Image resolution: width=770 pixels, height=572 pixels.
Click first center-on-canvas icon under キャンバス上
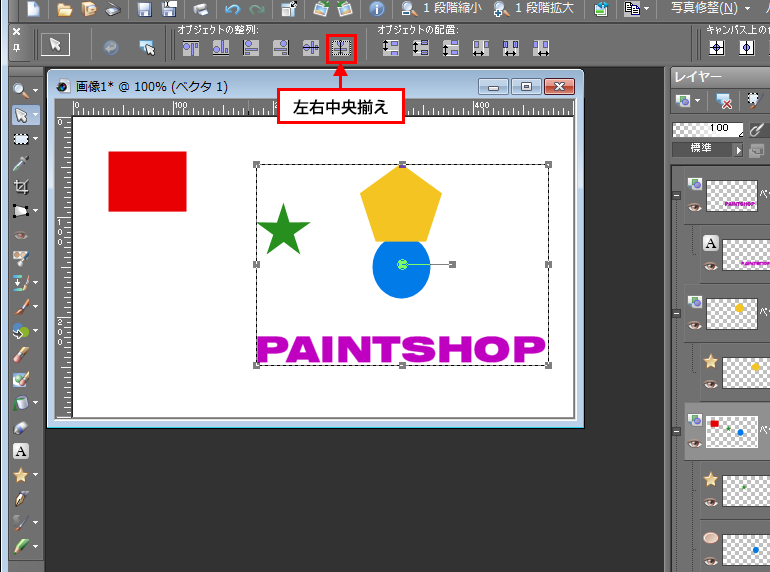click(x=716, y=48)
